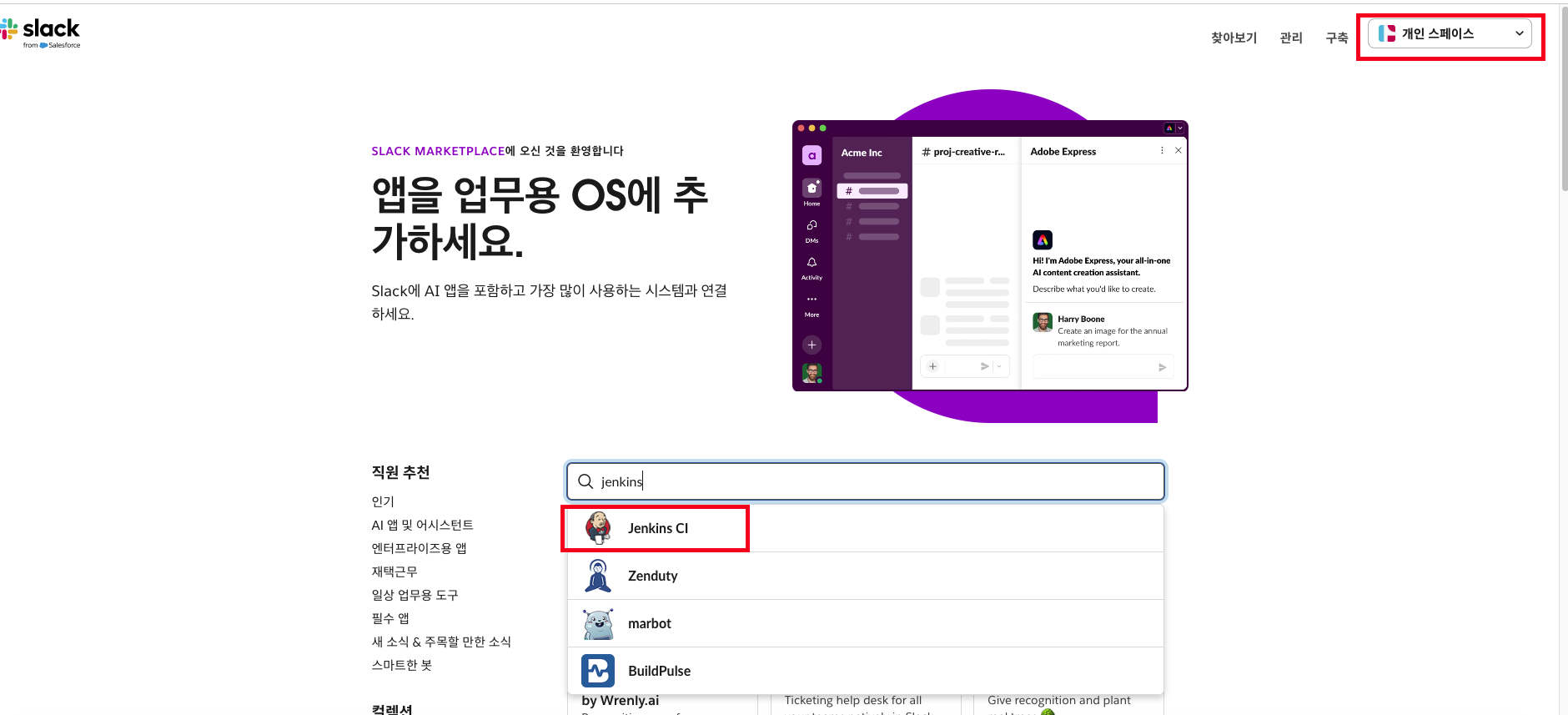Open the 관리 menu
1568x715 pixels.
(1291, 38)
